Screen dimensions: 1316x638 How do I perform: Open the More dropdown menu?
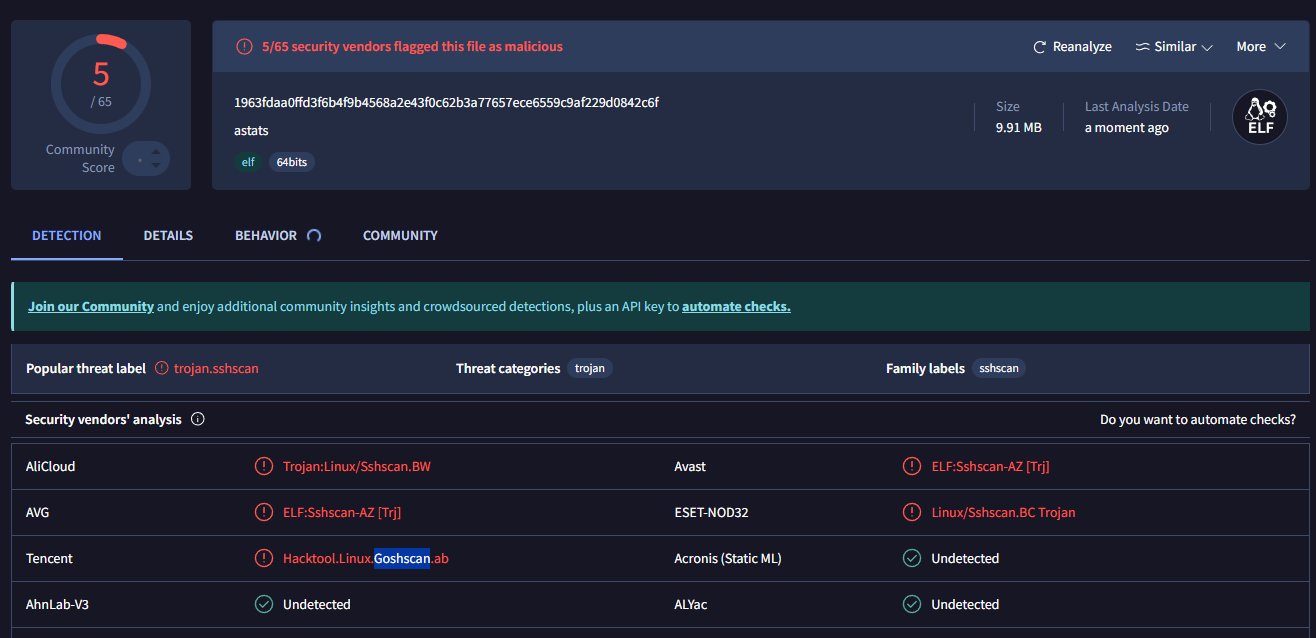click(x=1260, y=47)
